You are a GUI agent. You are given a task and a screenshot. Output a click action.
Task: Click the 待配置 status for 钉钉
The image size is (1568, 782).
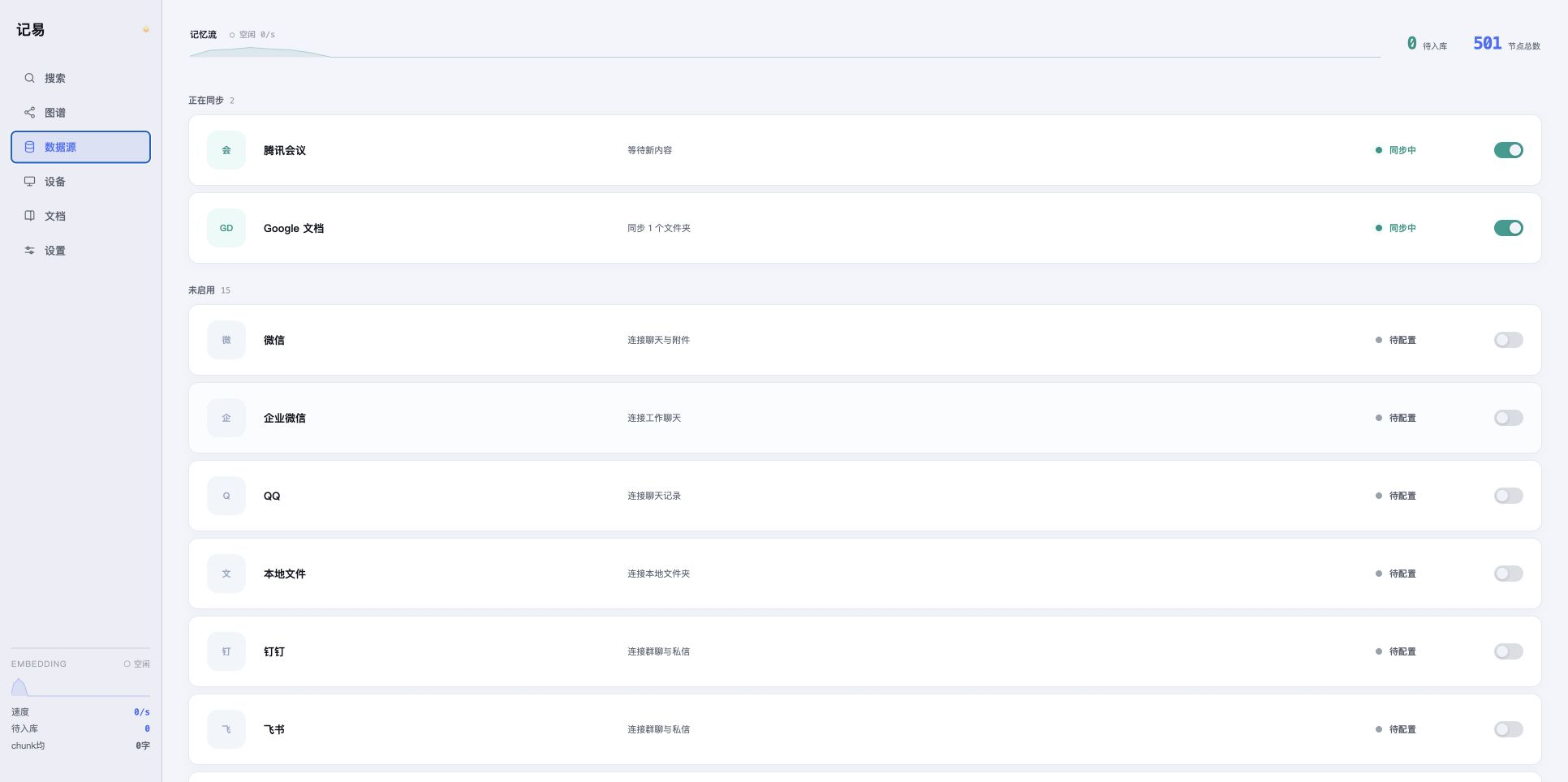pyautogui.click(x=1396, y=651)
